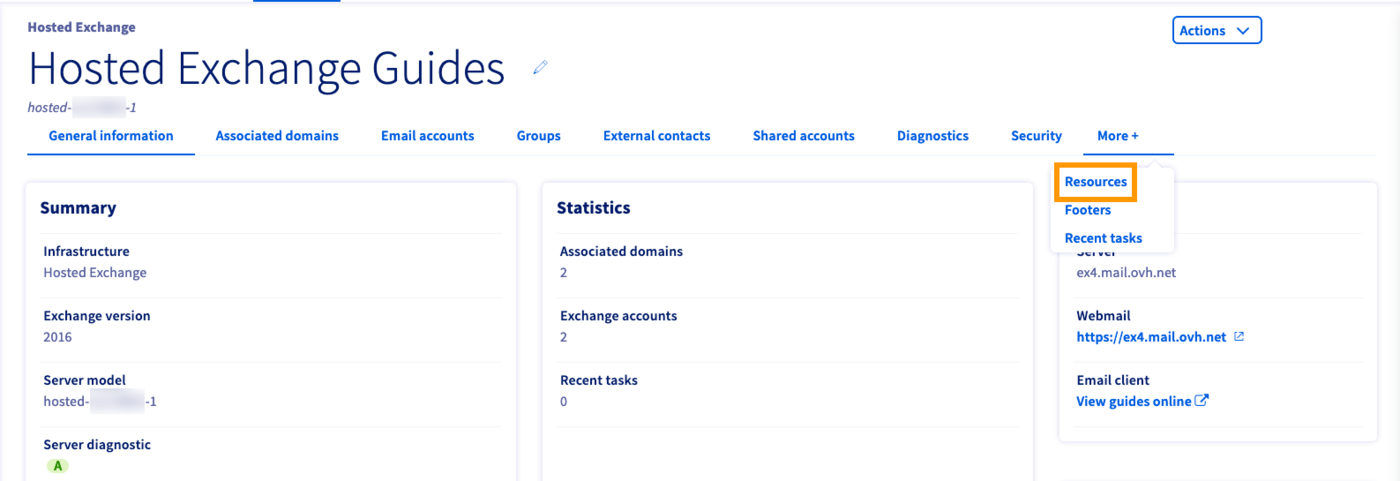The image size is (1400, 481).
Task: Switch to the Groups tab
Action: point(538,136)
